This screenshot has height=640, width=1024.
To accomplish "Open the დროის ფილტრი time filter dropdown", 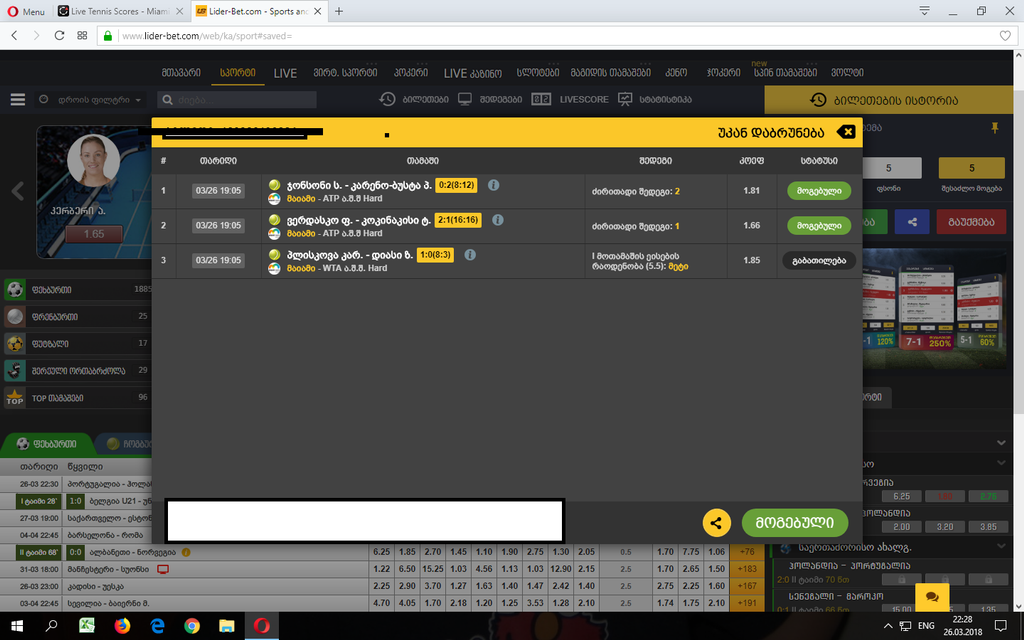I will (x=90, y=100).
